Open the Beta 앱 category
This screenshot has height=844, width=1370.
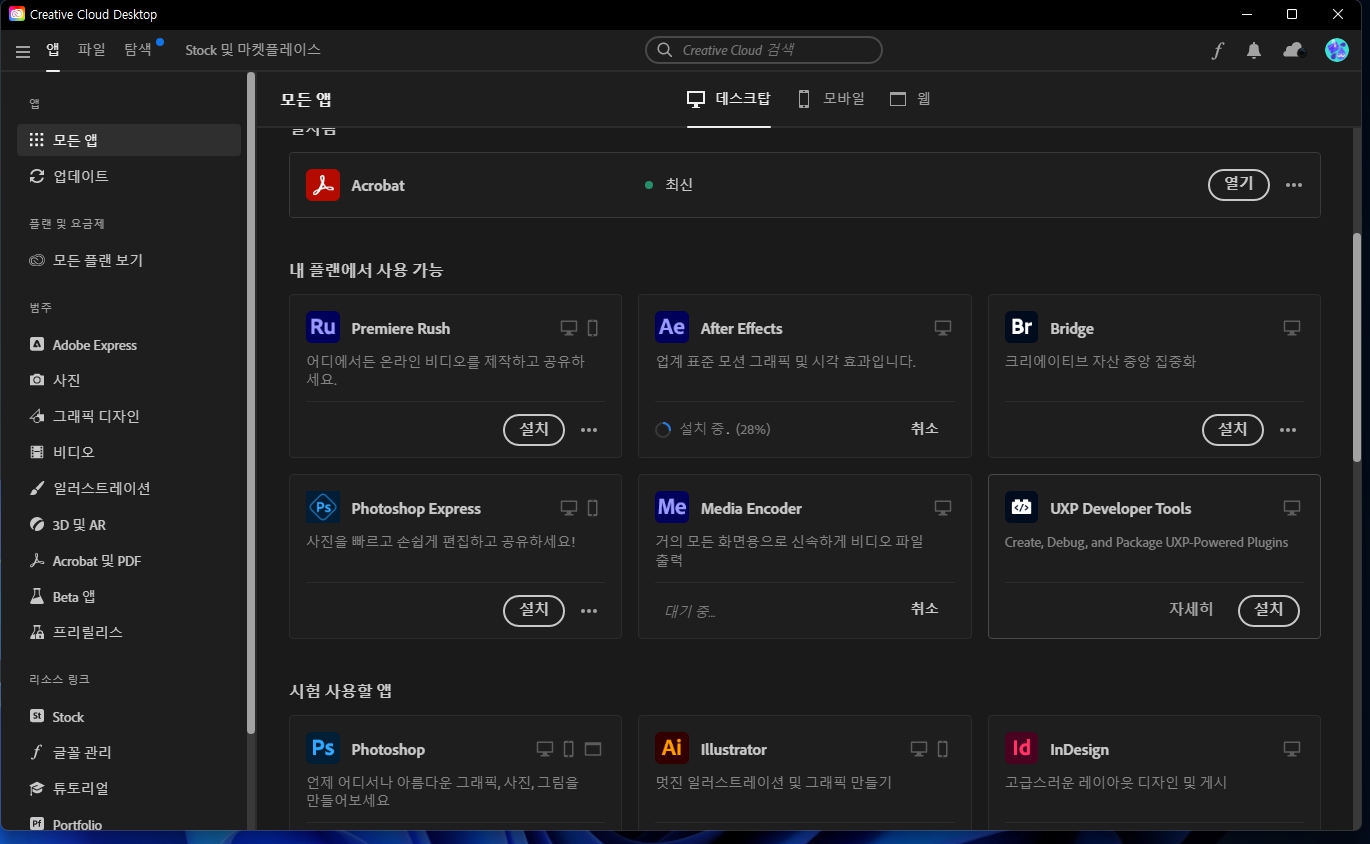coord(129,597)
